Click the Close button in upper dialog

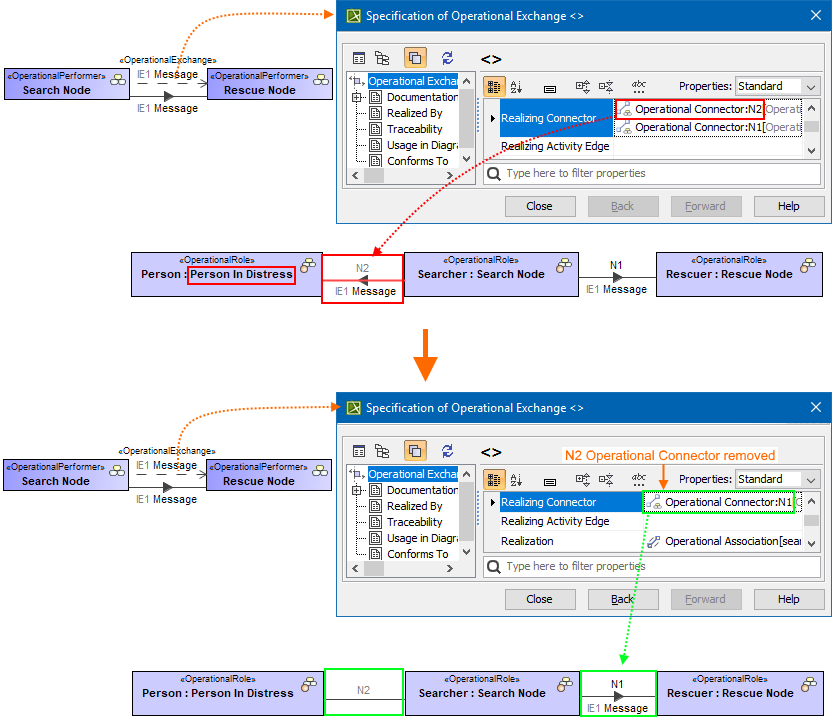pos(539,206)
